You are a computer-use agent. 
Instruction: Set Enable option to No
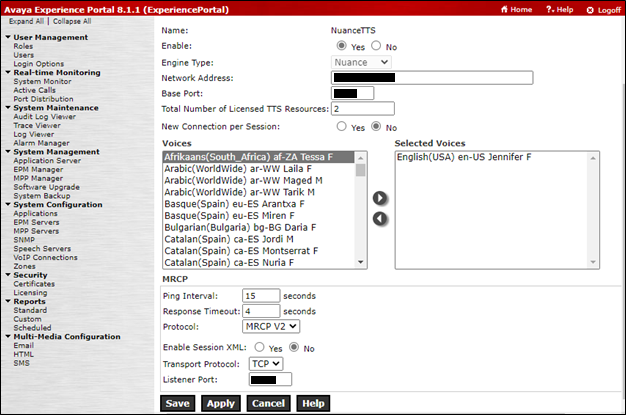tap(376, 46)
